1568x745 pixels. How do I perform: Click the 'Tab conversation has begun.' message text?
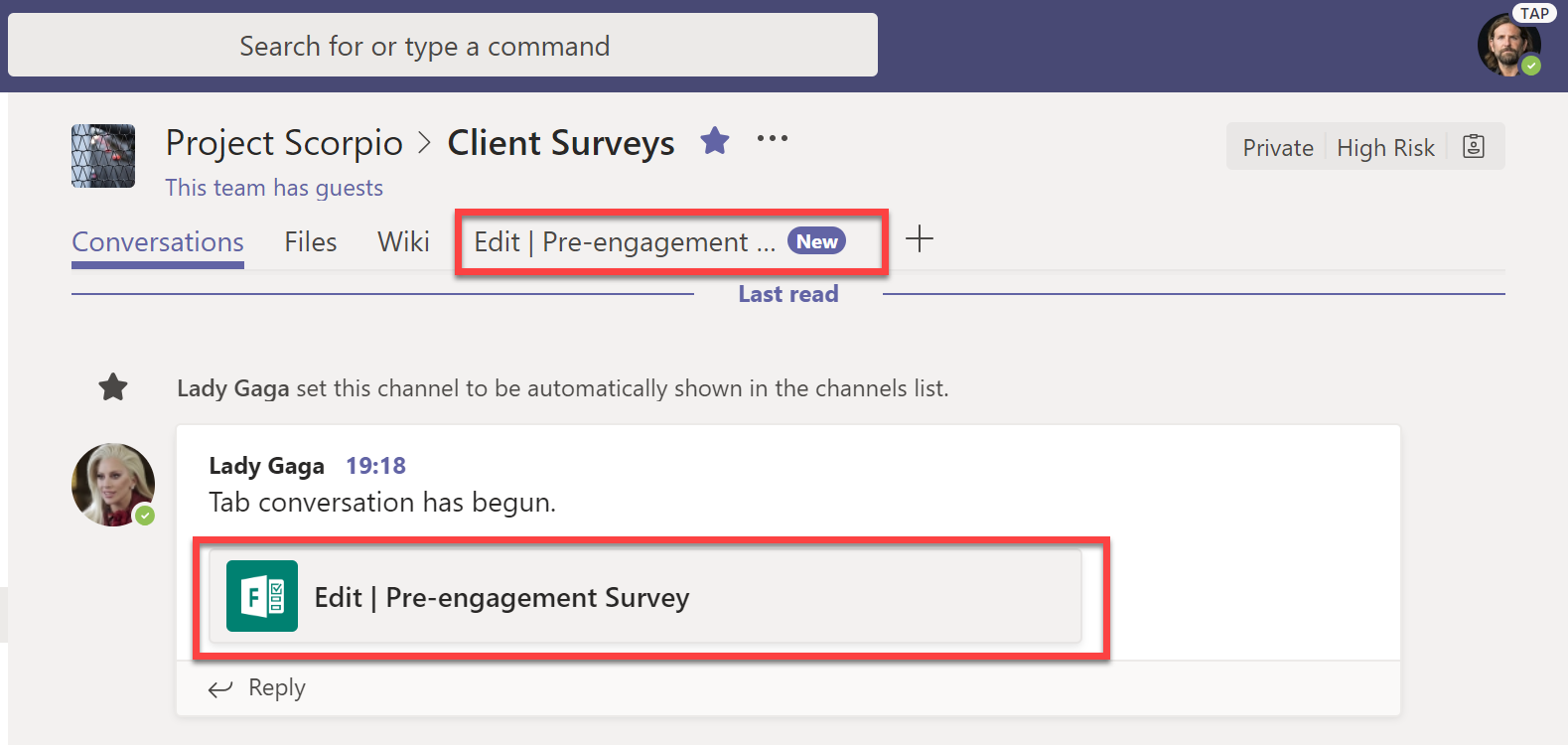[x=382, y=503]
